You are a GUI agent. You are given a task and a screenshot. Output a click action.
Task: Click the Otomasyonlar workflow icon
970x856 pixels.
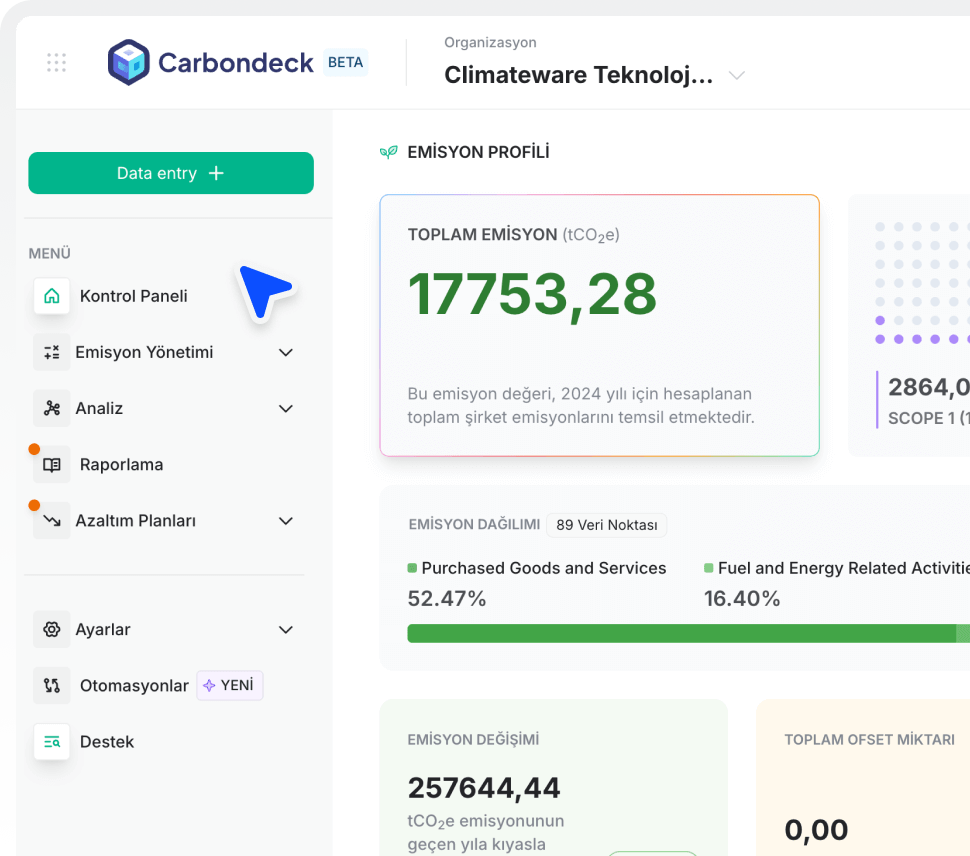click(x=51, y=685)
